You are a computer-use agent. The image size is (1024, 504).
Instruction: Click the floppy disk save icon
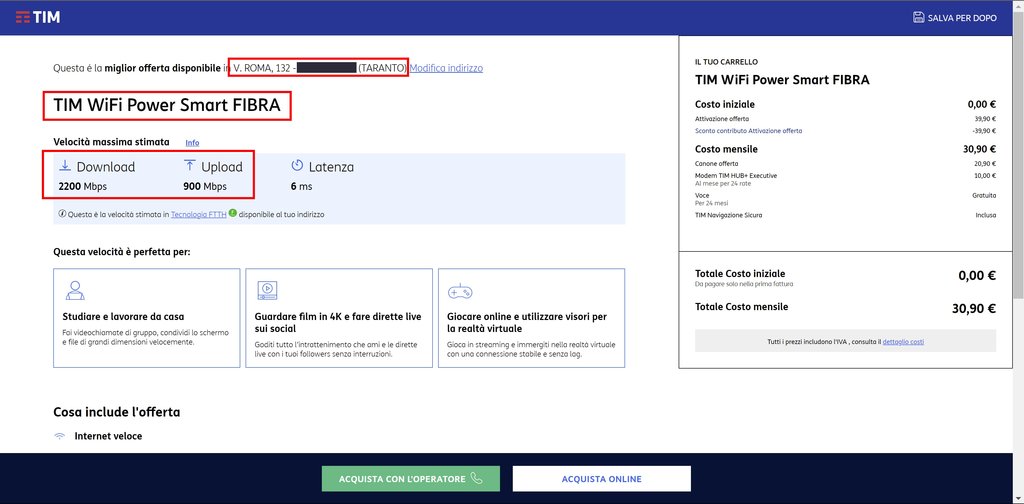pyautogui.click(x=919, y=17)
